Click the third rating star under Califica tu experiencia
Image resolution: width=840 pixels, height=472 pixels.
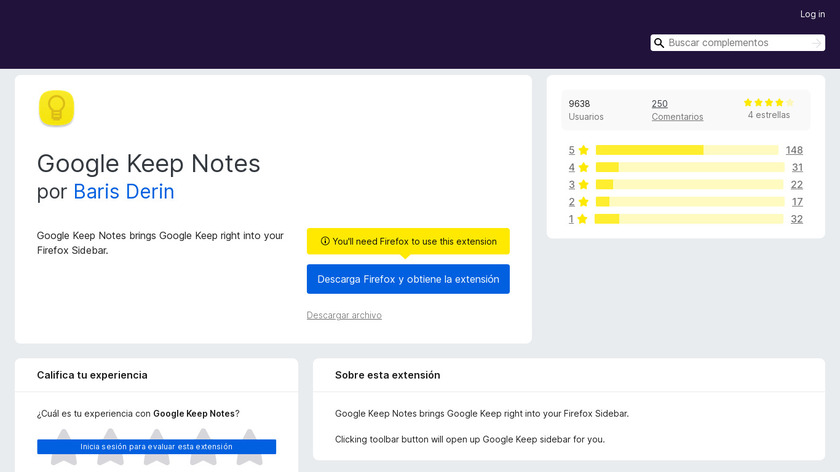[x=156, y=446]
